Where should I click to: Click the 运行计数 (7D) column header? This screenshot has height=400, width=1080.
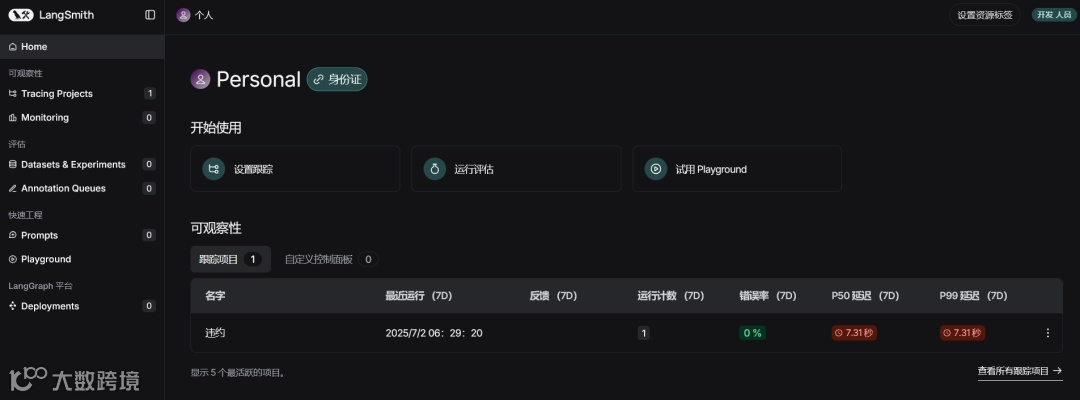click(671, 296)
